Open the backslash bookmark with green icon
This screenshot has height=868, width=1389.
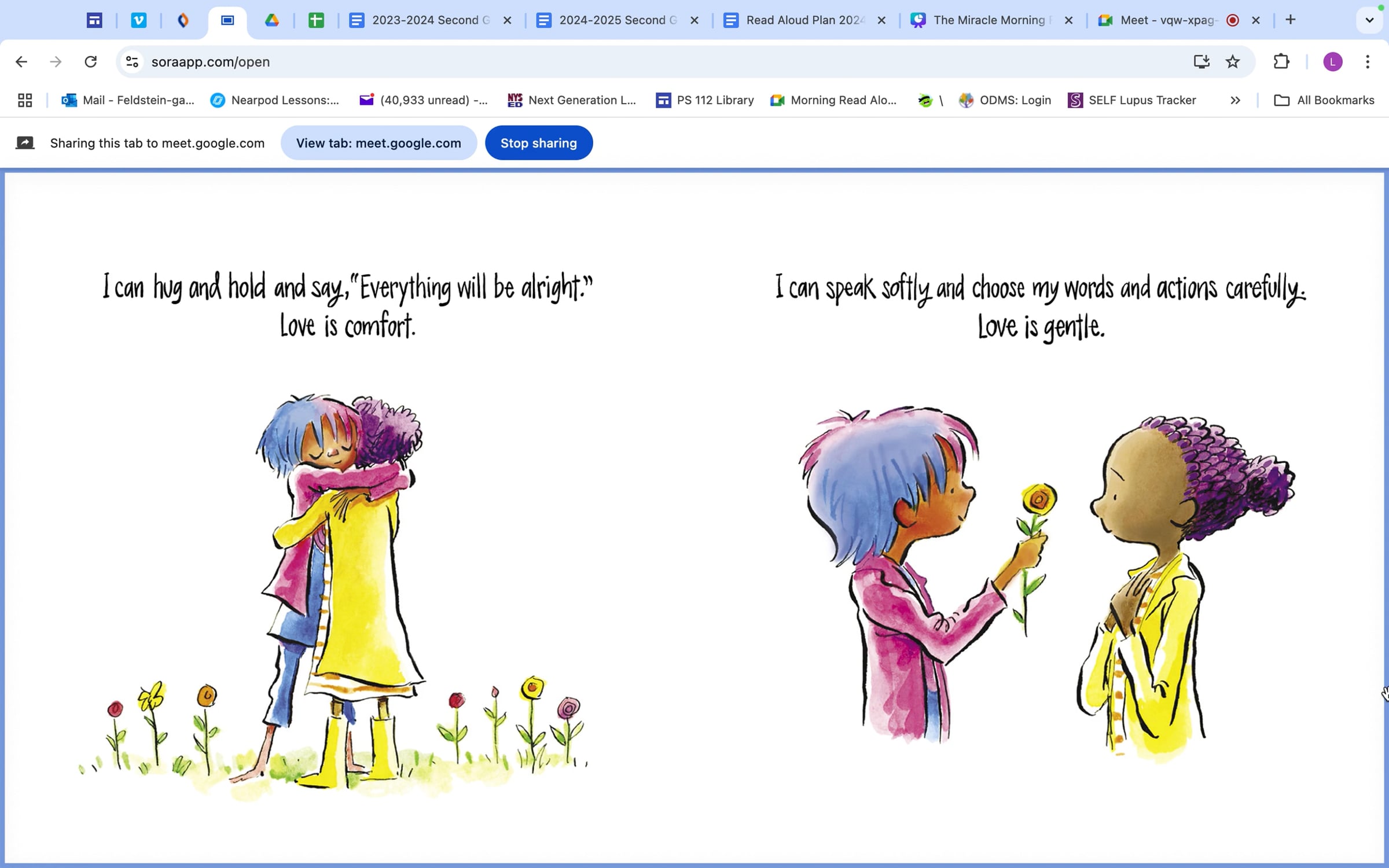tap(931, 100)
